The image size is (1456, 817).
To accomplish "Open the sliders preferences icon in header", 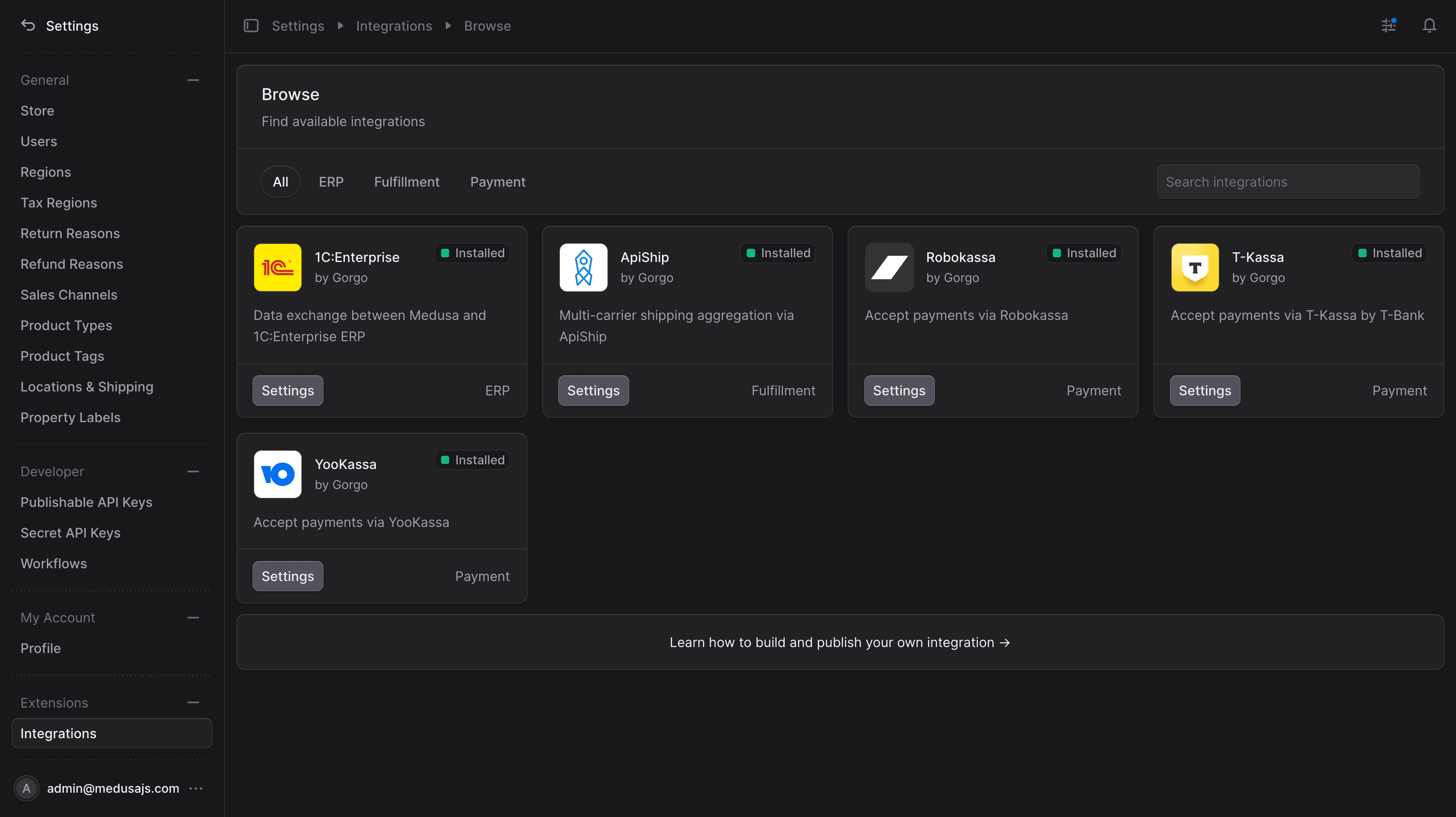I will (x=1388, y=26).
